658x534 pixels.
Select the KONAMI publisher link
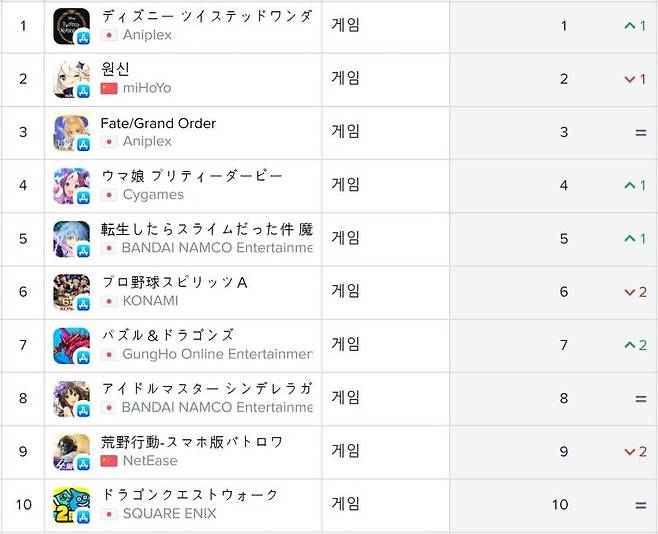coord(150,301)
